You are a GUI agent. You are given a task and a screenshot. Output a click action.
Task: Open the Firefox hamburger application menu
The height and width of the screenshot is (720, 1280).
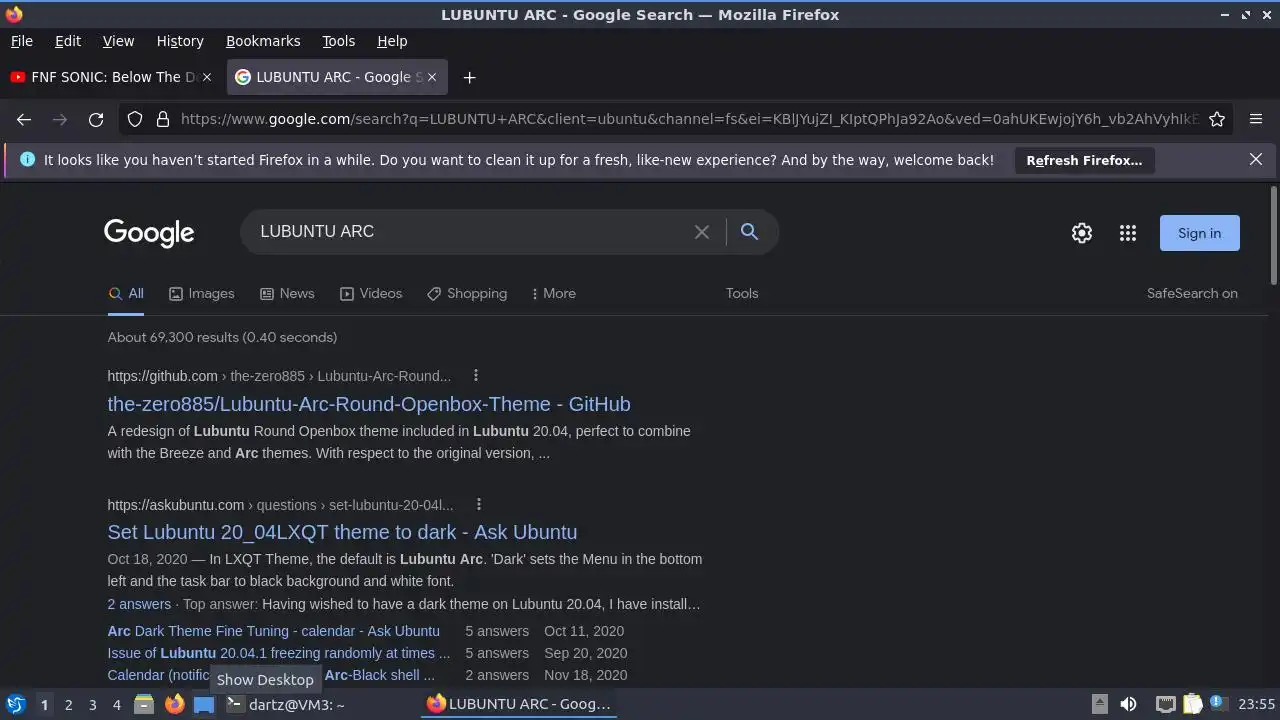[x=1256, y=119]
